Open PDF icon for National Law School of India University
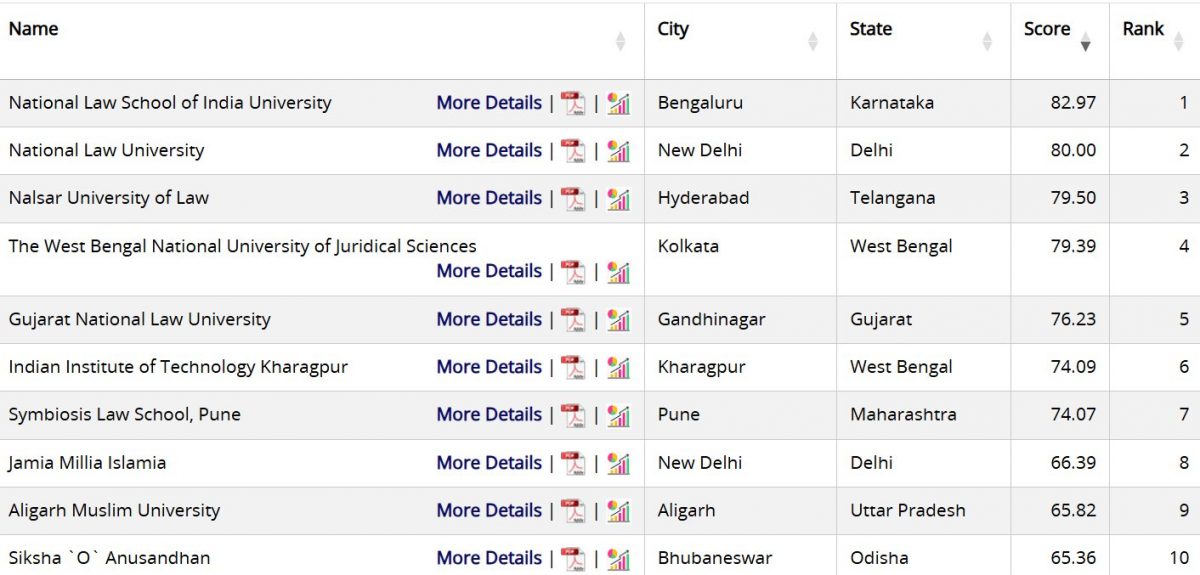1200x575 pixels. click(x=573, y=103)
